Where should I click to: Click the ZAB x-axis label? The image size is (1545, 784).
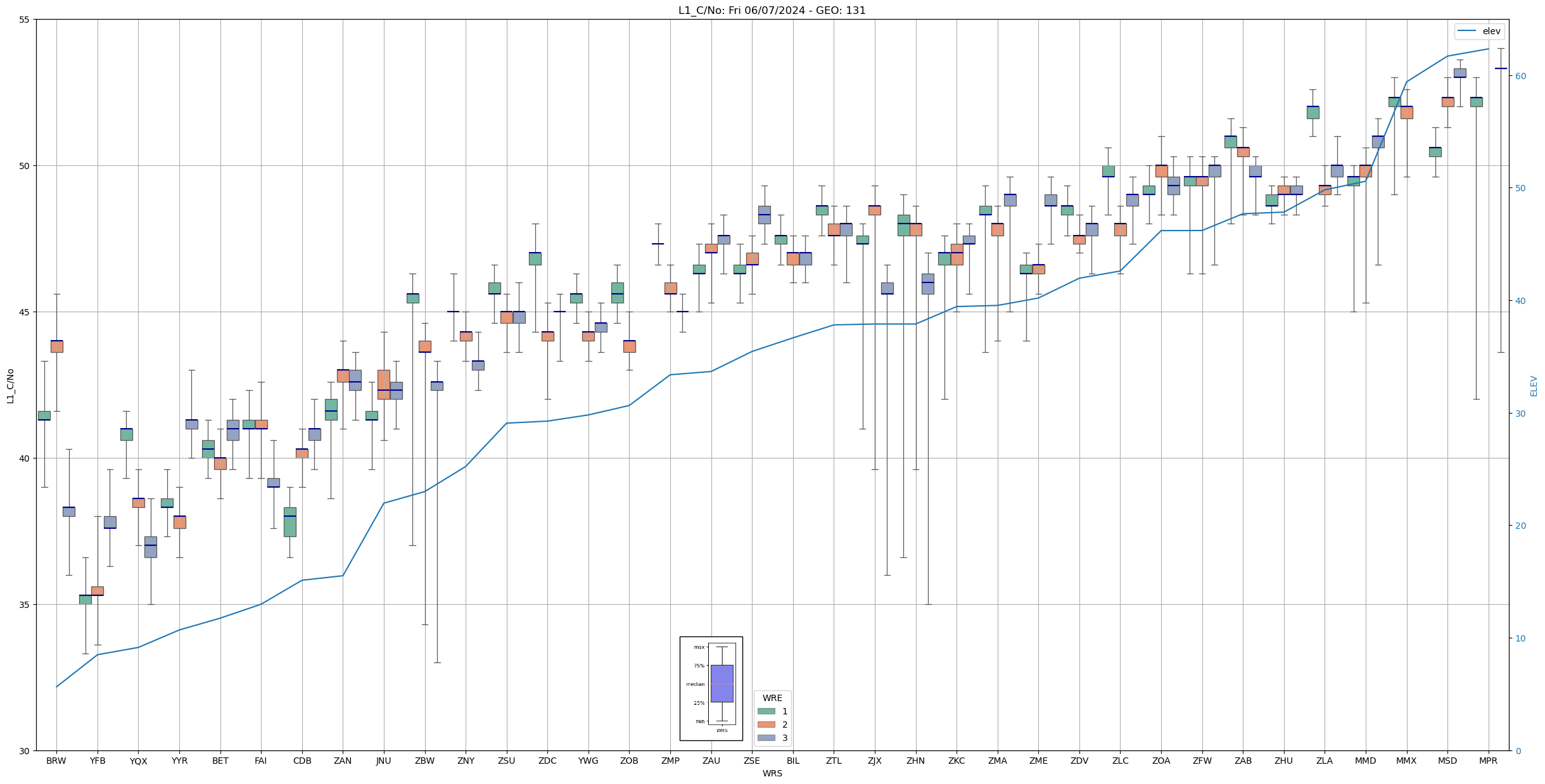(x=1243, y=761)
